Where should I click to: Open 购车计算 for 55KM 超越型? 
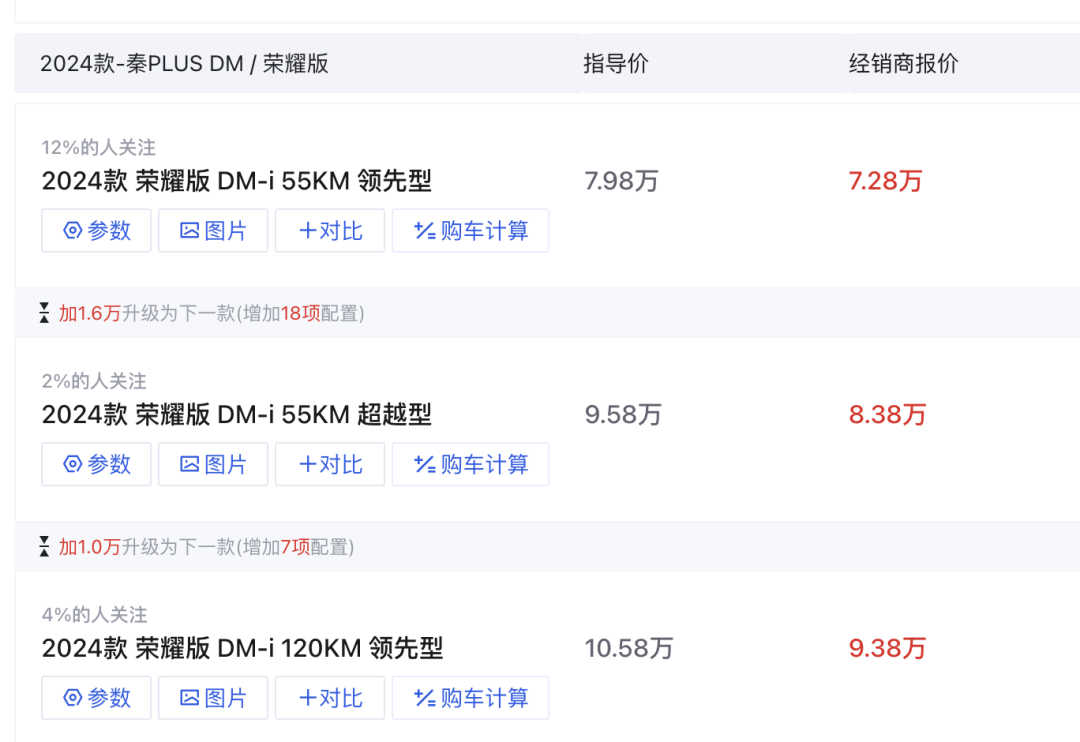pos(470,464)
